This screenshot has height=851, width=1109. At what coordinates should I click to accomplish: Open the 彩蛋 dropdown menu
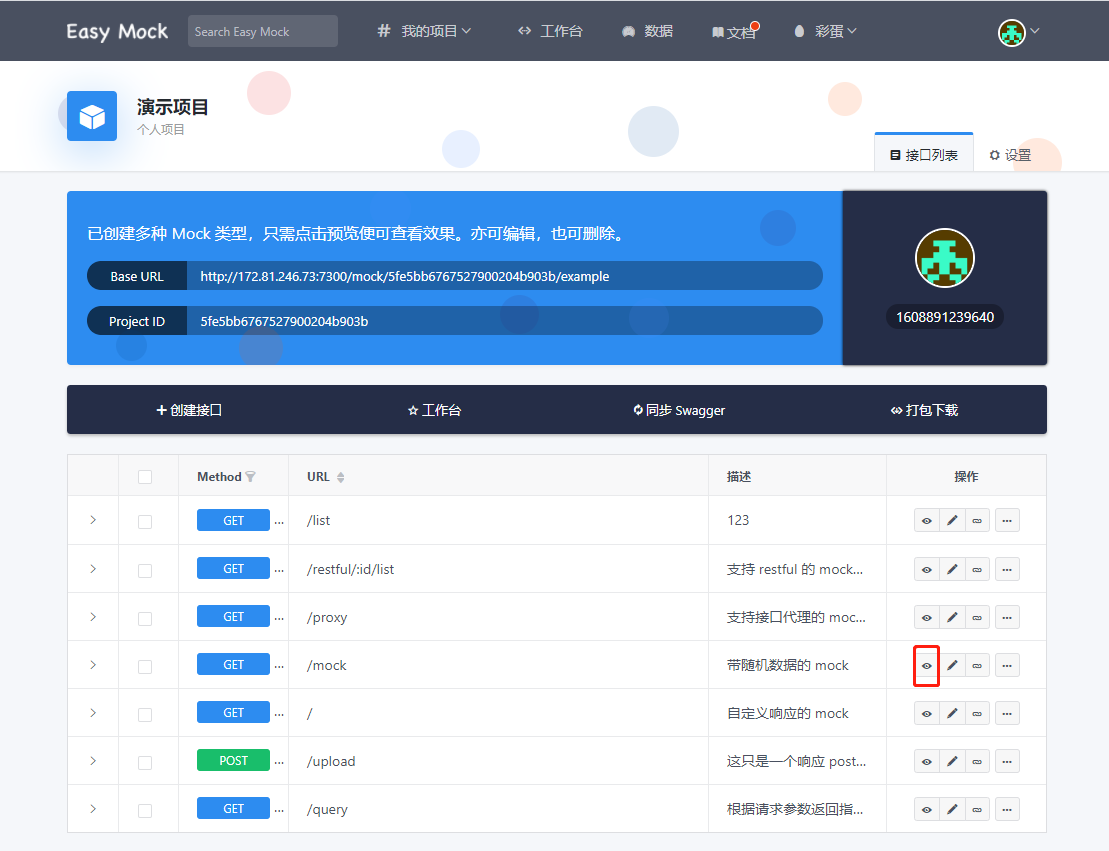click(x=825, y=31)
